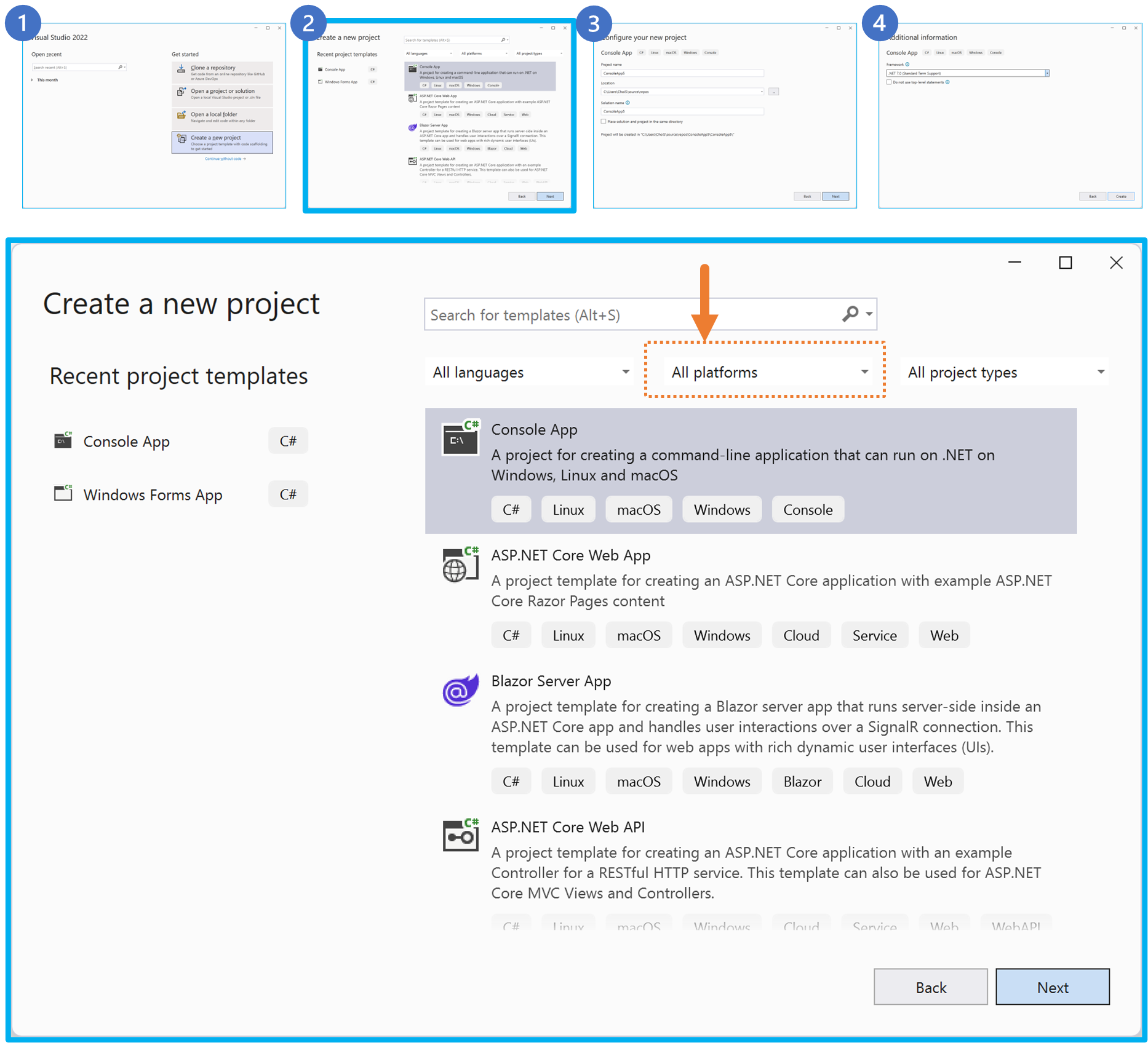This screenshot has height=1043, width=1148.
Task: Open step 3 Configure your new project thumbnail
Action: tap(725, 116)
